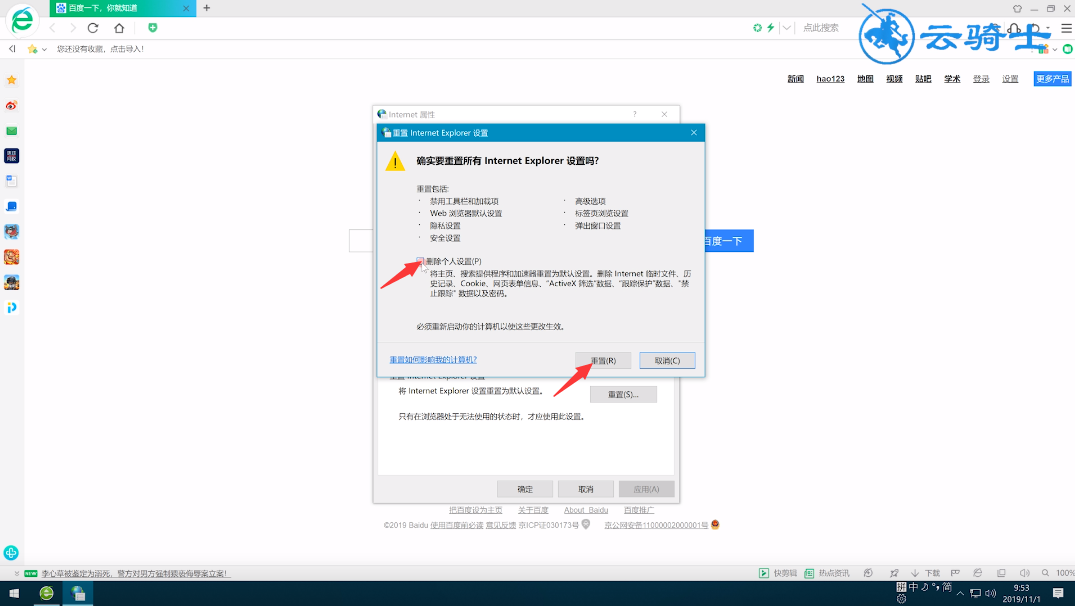1075x606 pixels.
Task: Open a new browser tab
Action: point(206,8)
